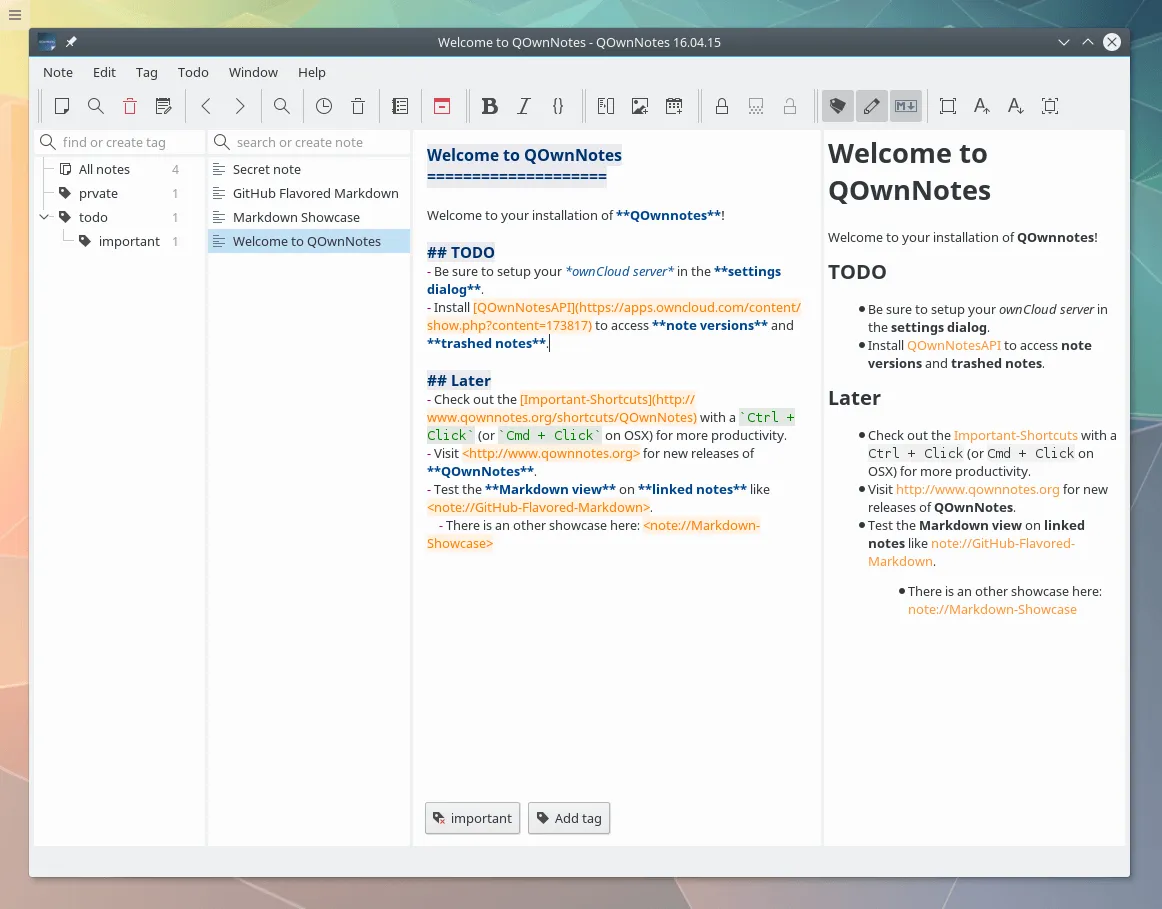This screenshot has height=909, width=1162.
Task: Open the Window menu
Action: [253, 72]
